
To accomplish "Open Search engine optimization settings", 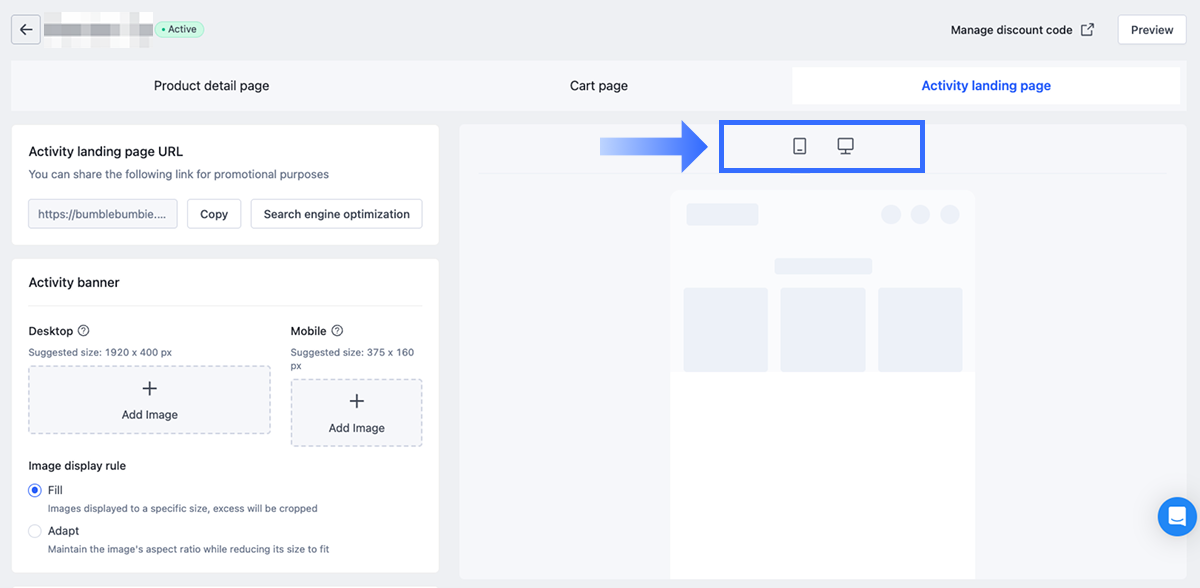I will (336, 214).
